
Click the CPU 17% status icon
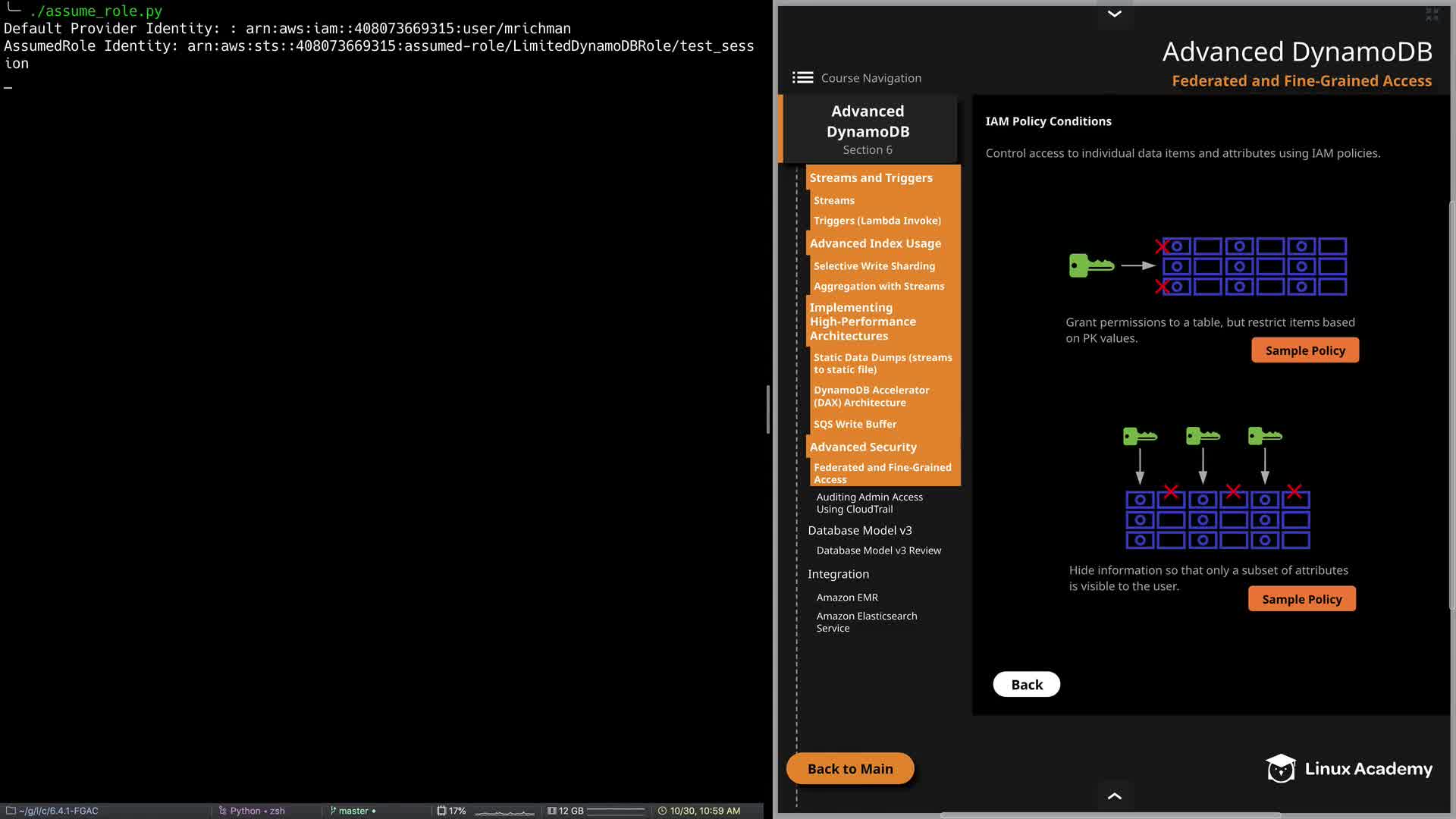pos(441,811)
